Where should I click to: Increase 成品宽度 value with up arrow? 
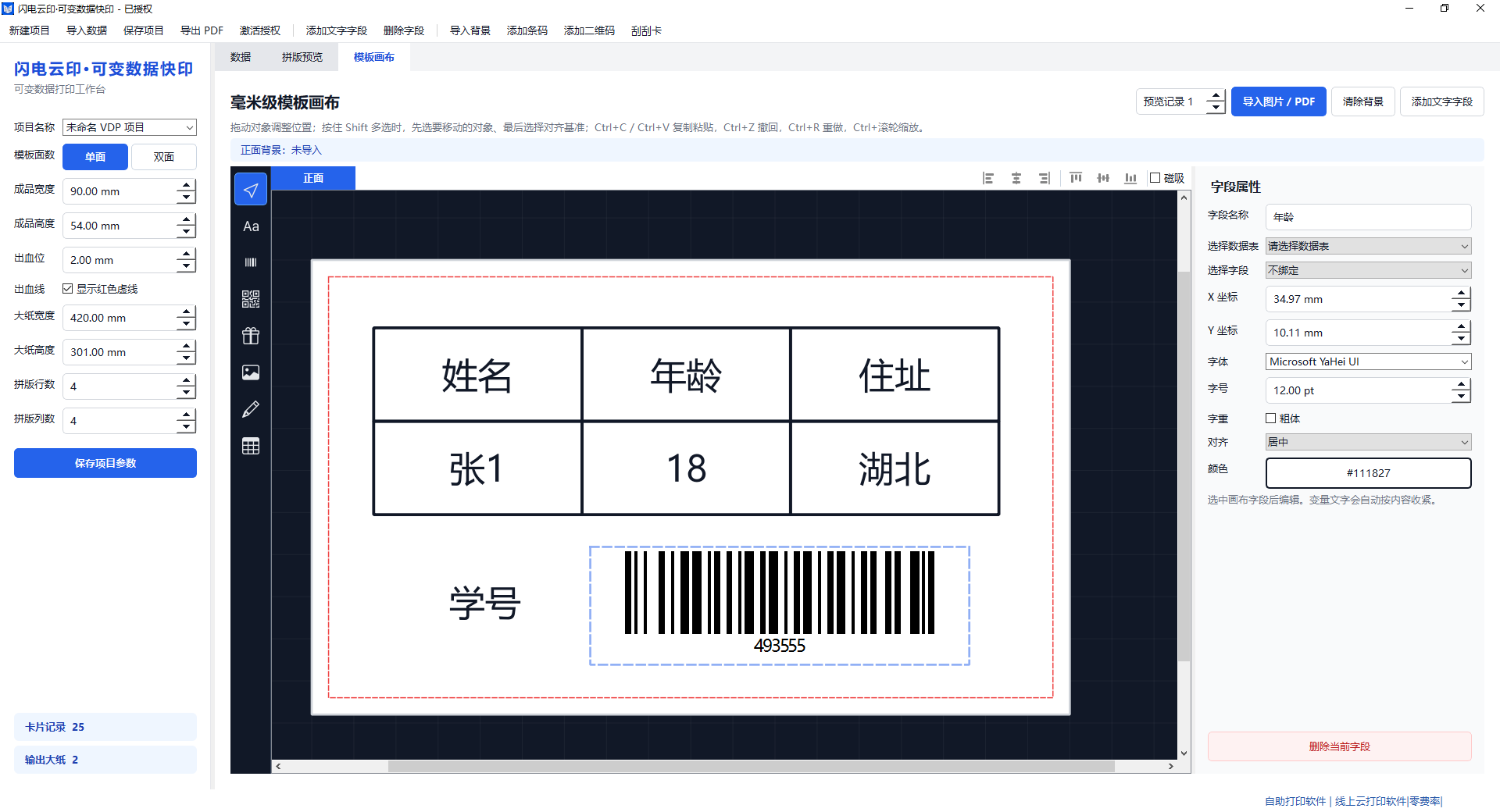(186, 185)
